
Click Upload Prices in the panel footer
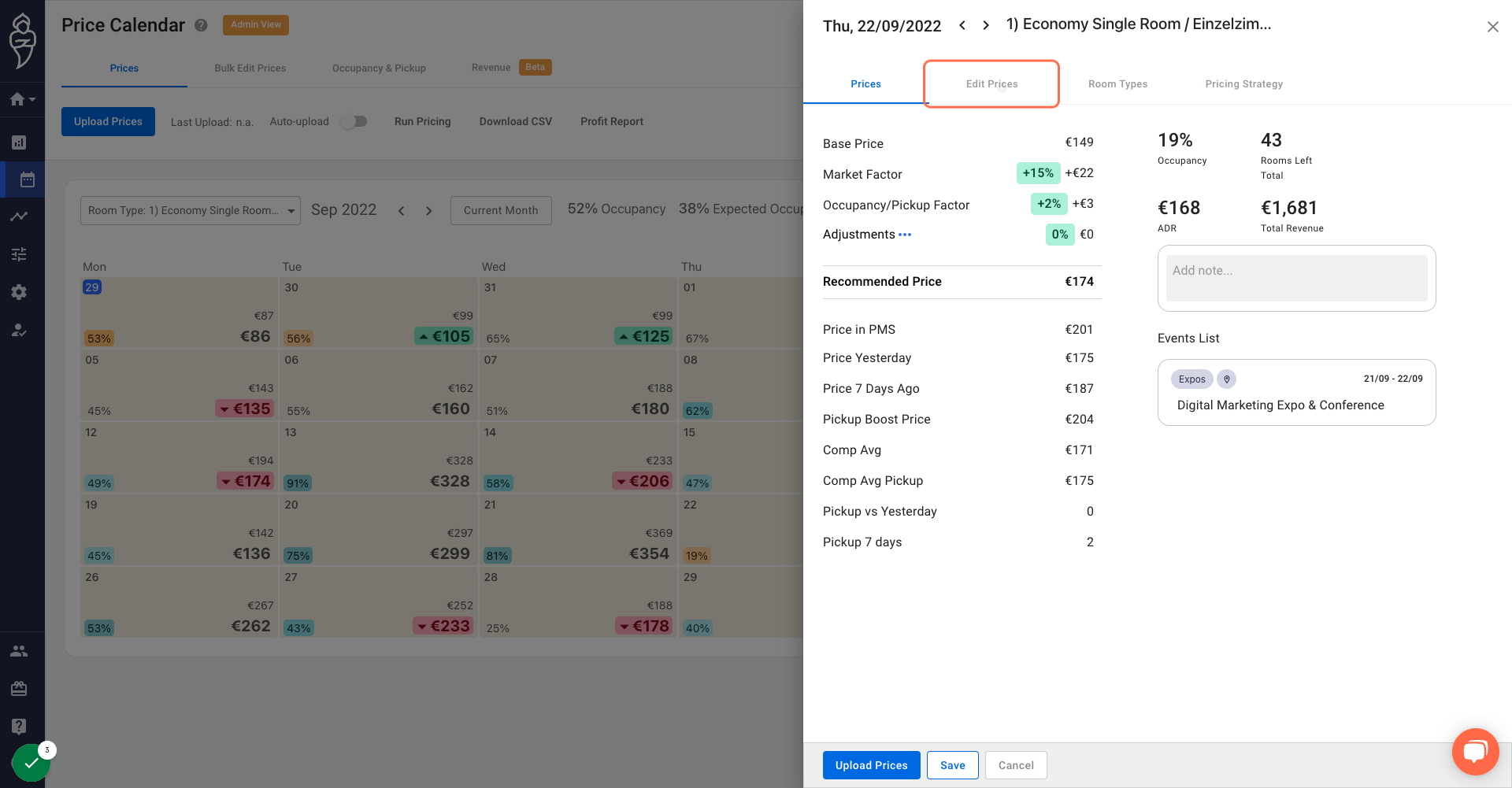click(x=871, y=765)
